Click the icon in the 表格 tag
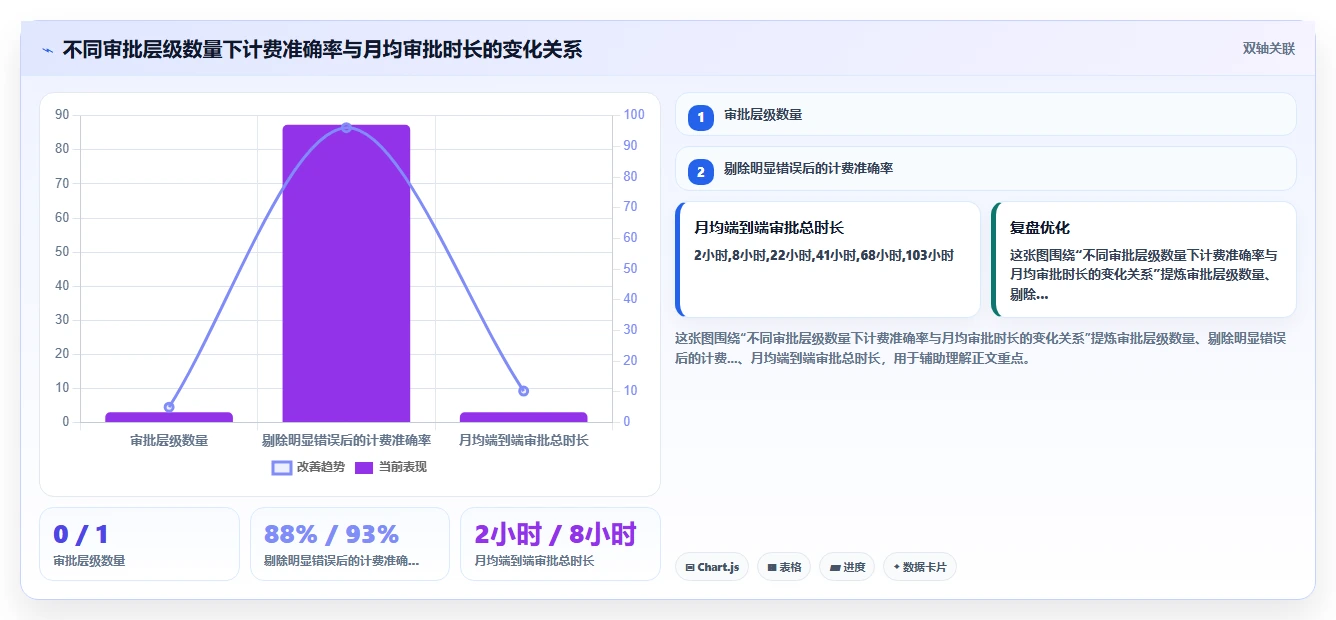 click(772, 568)
